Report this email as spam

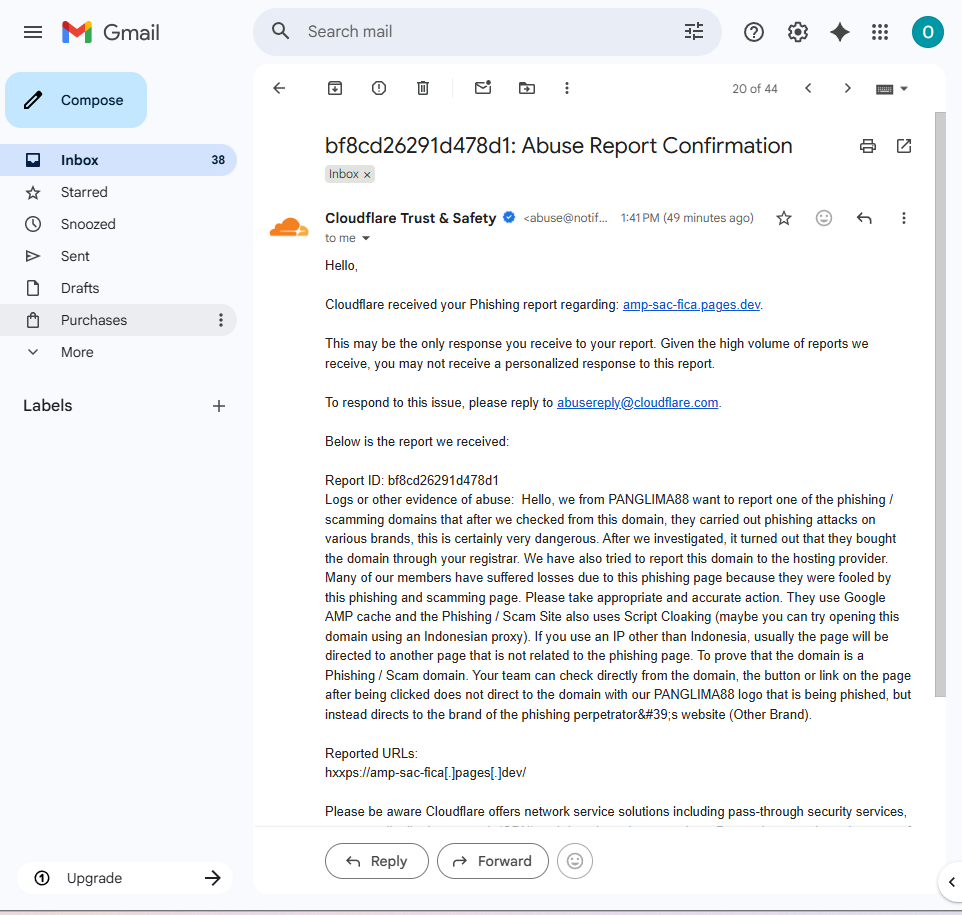379,88
